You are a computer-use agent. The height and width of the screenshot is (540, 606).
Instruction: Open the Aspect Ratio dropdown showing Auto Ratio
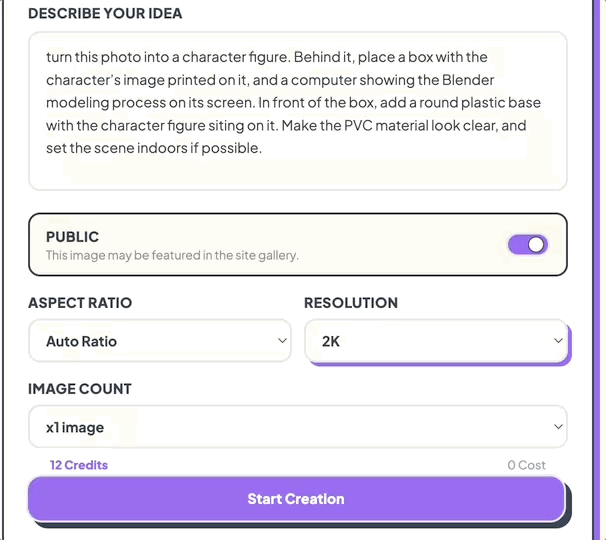coord(159,341)
